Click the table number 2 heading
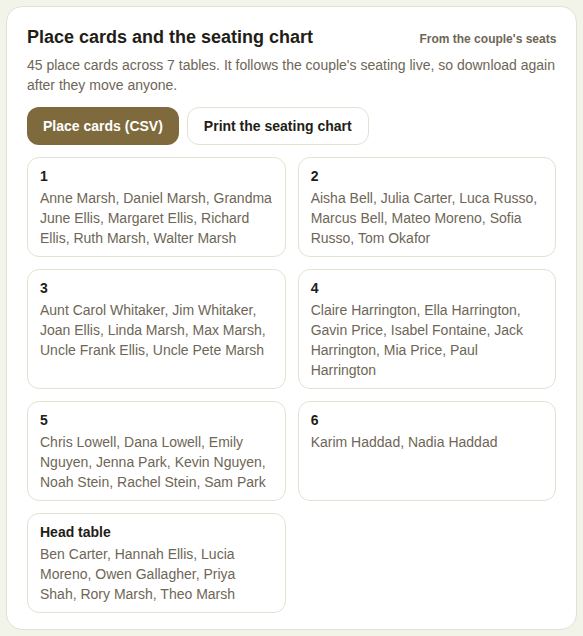This screenshot has width=583, height=636. [x=314, y=176]
